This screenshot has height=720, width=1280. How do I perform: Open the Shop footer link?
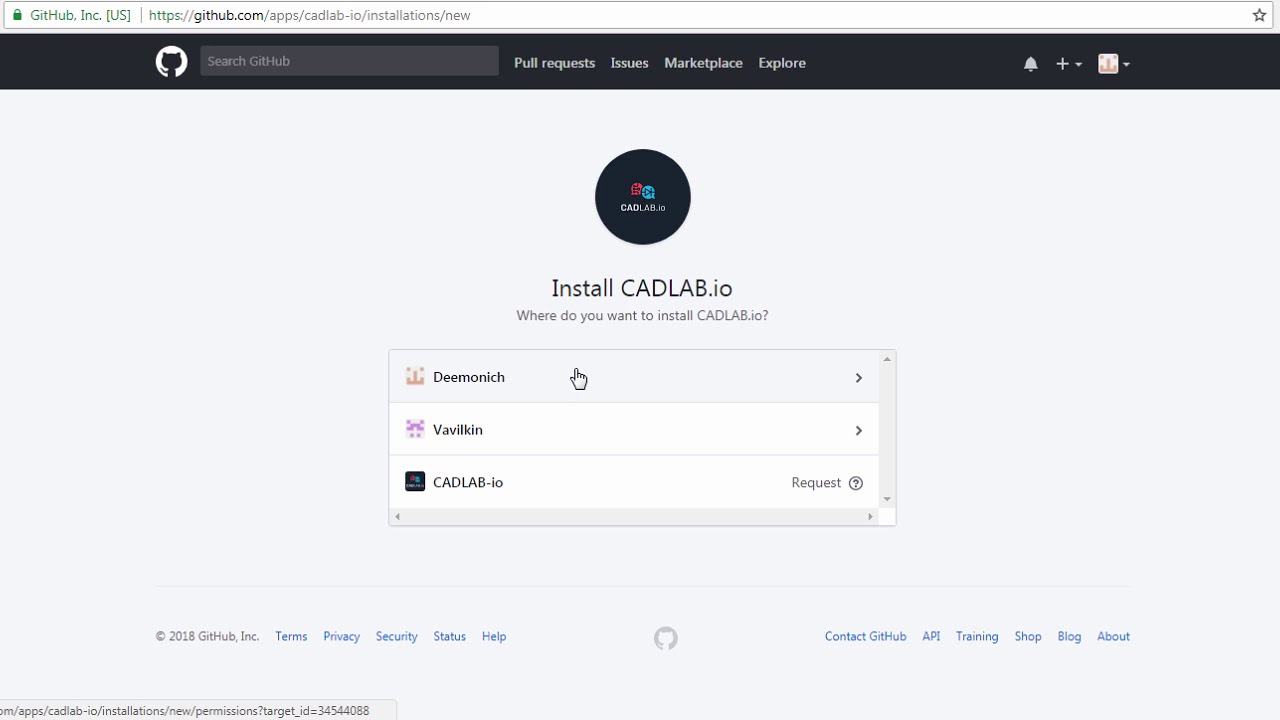[1028, 636]
